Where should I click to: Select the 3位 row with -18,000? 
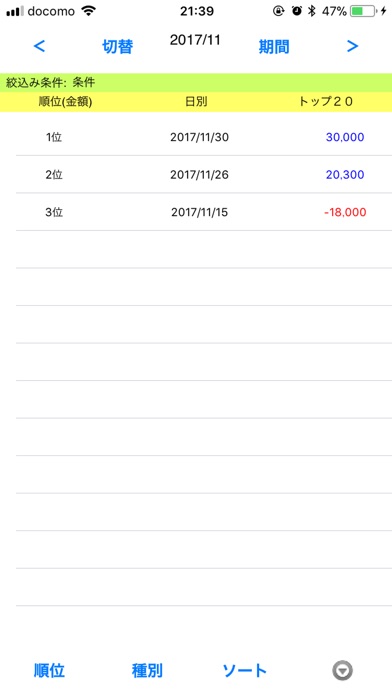pyautogui.click(x=204, y=212)
